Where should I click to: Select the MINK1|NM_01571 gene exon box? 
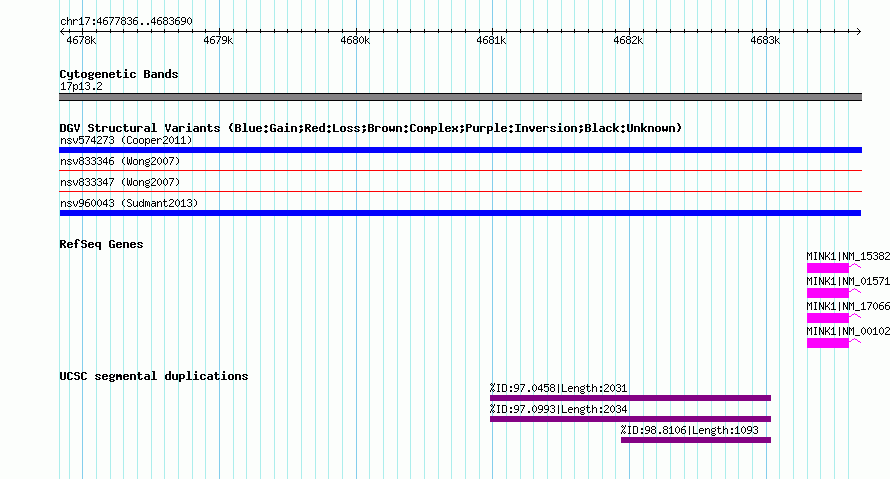pos(828,293)
